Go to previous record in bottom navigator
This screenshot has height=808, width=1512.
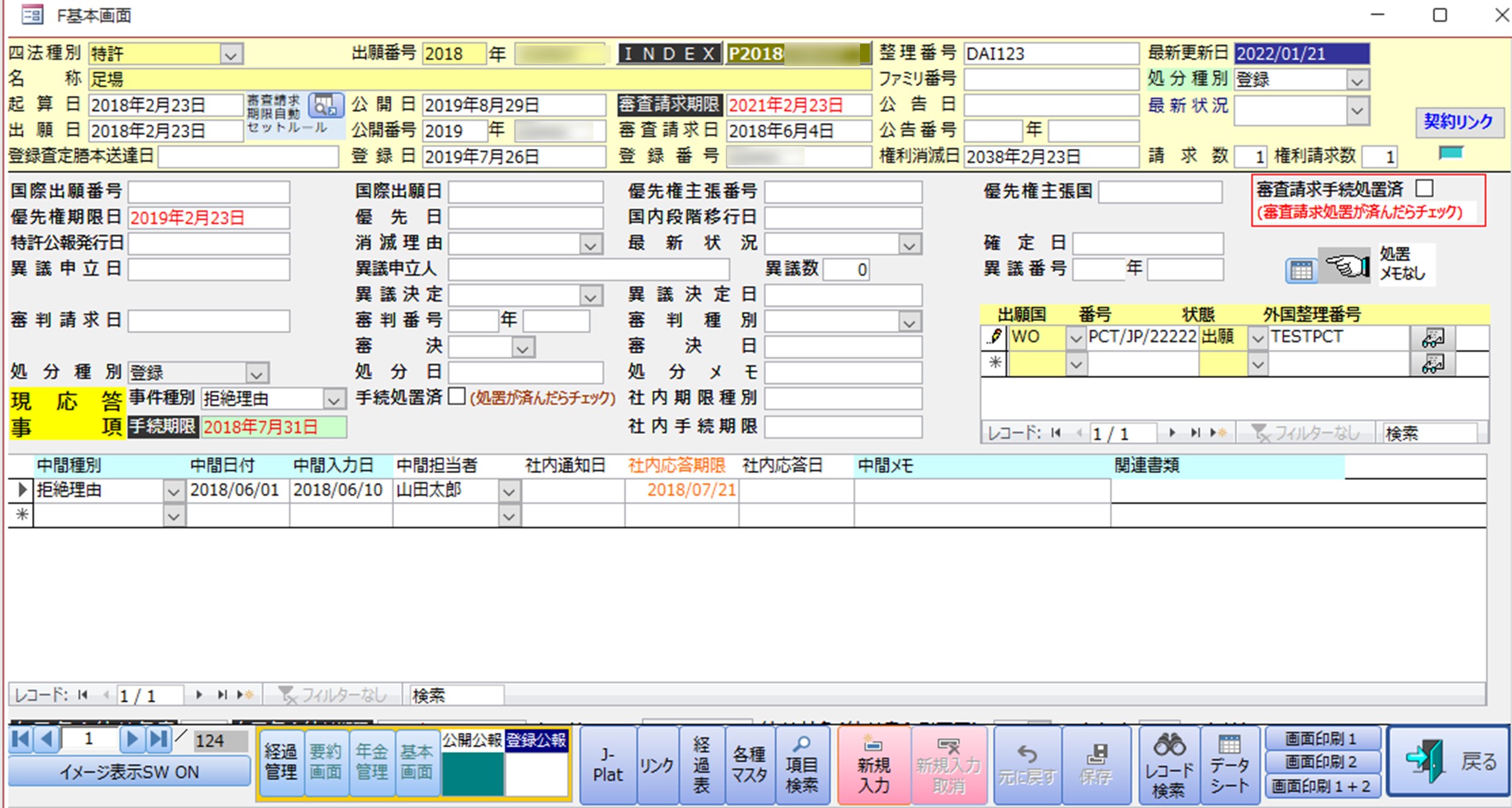47,739
